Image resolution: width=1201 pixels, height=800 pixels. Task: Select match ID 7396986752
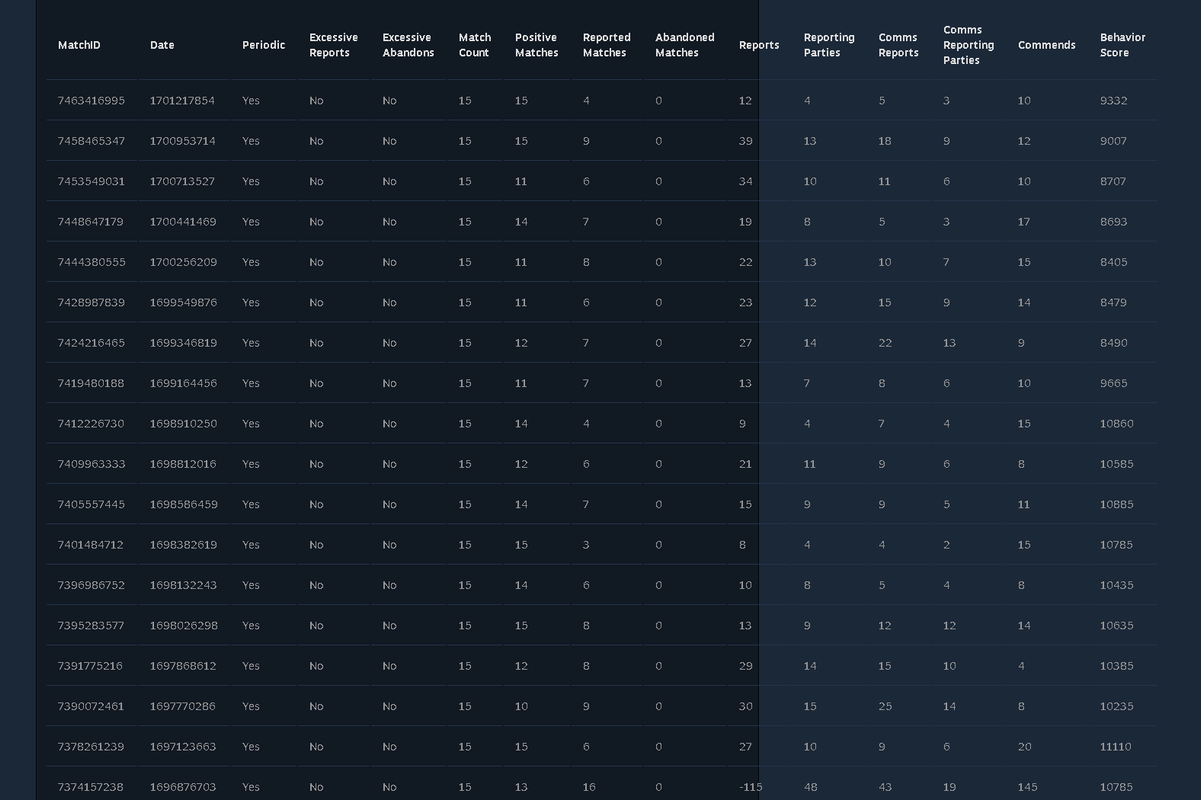coord(91,585)
